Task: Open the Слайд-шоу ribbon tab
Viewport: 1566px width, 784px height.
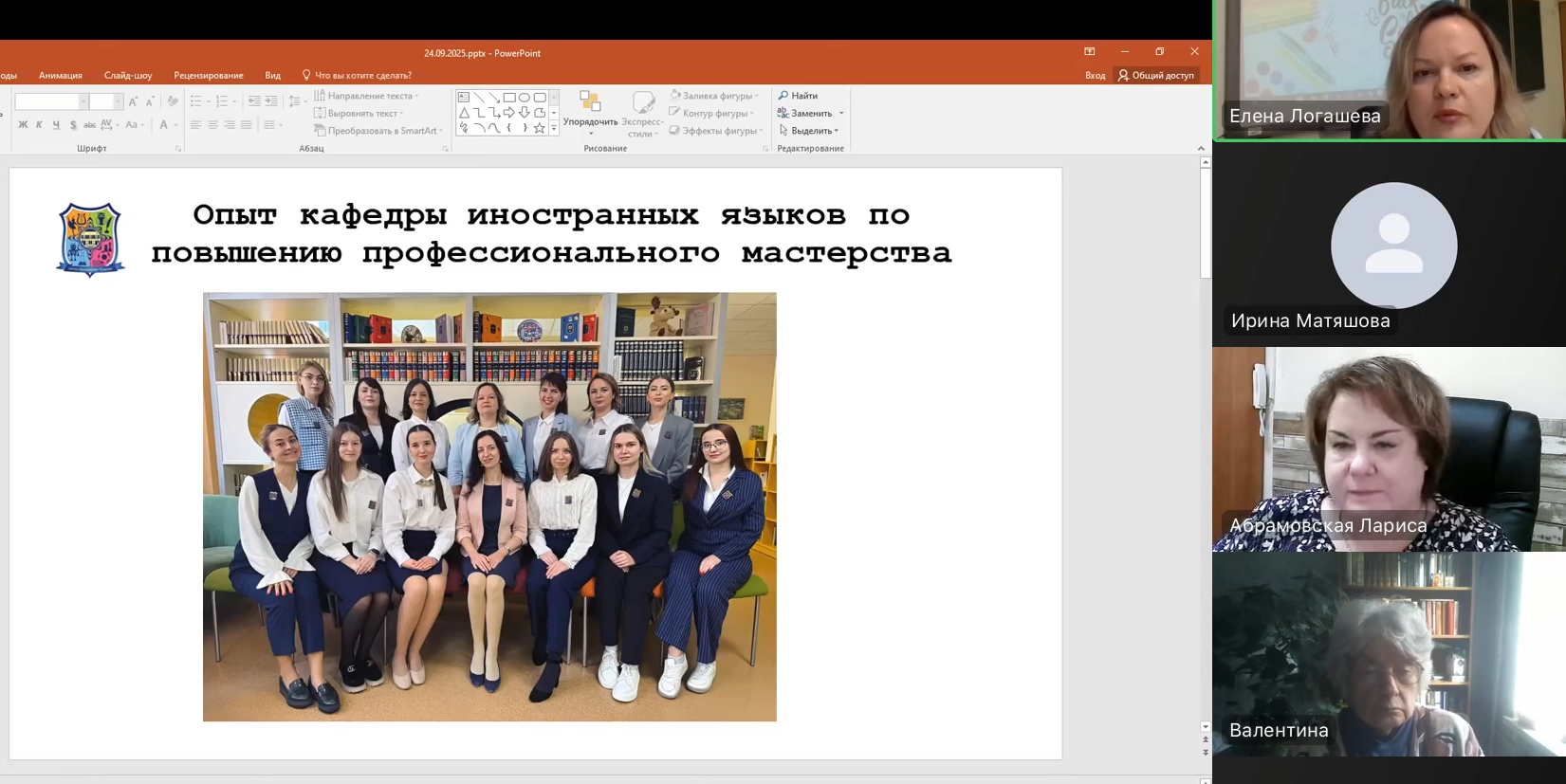Action: pos(128,76)
